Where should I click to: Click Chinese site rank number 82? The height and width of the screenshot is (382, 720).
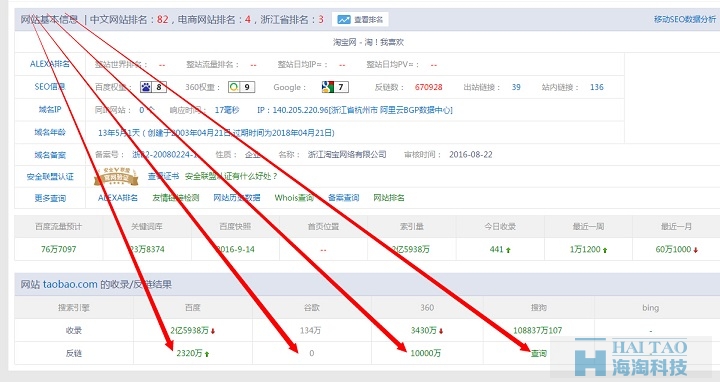point(163,20)
